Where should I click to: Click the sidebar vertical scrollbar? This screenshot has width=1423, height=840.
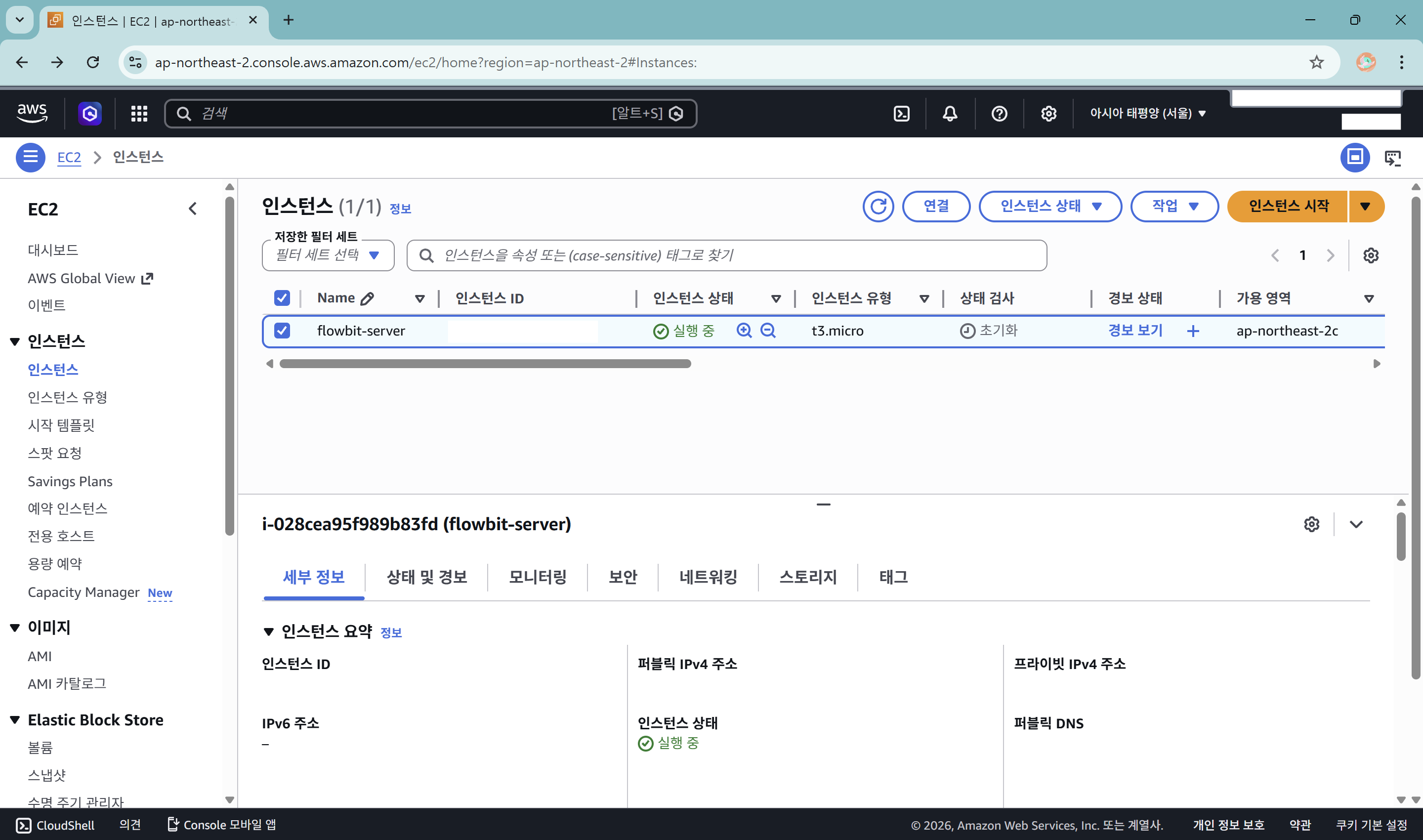point(229,365)
